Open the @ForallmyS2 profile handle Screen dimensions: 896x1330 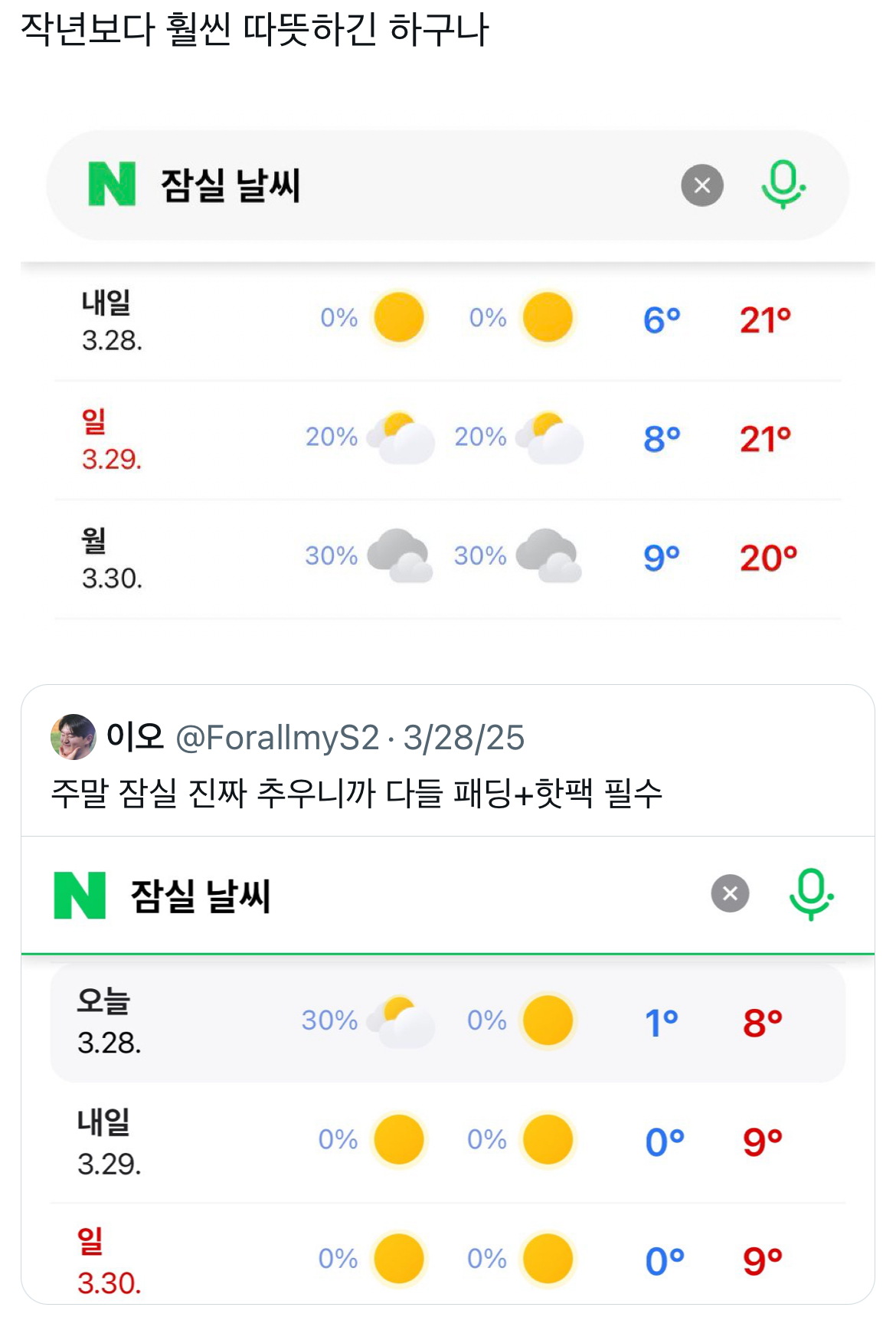(277, 738)
